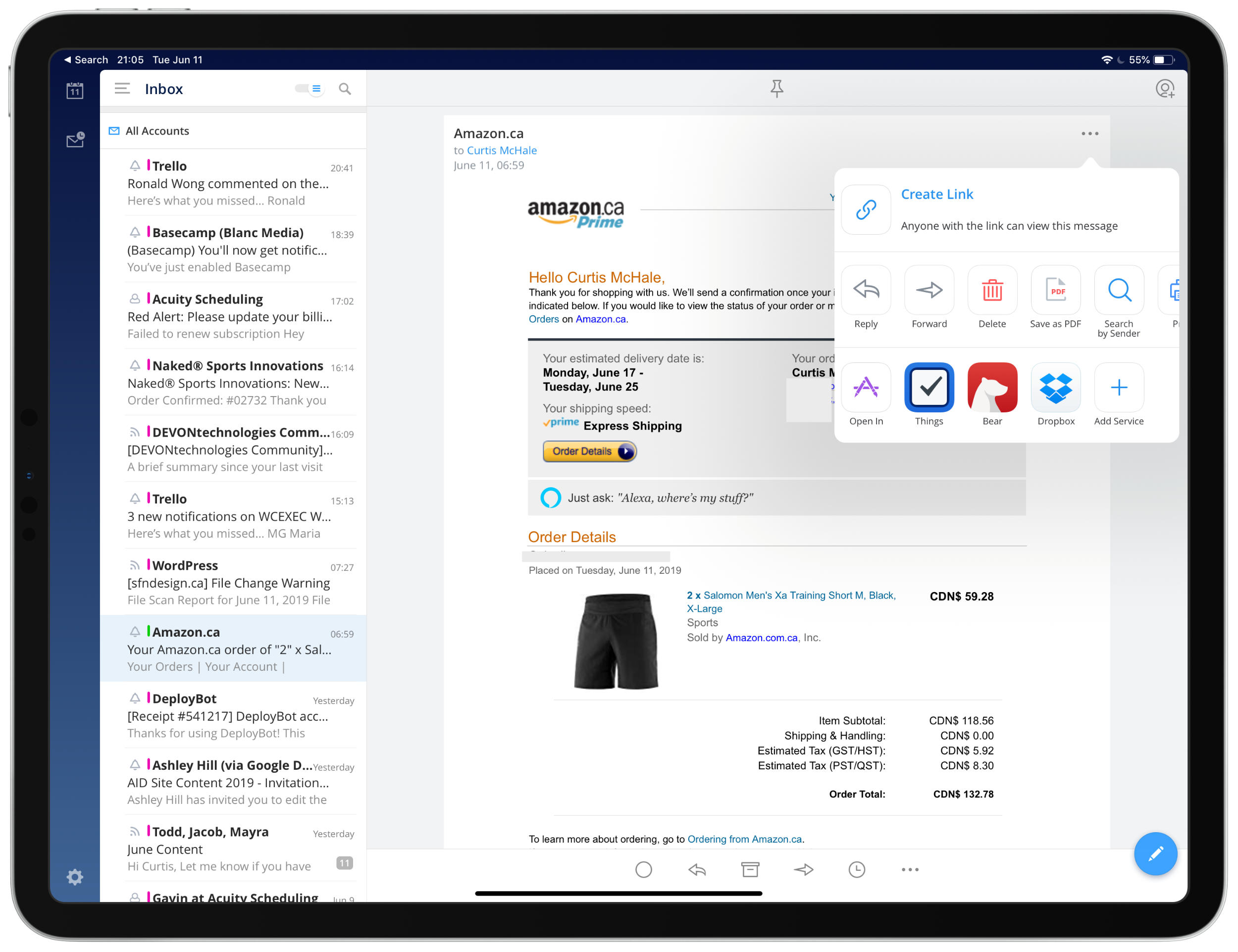1238x952 pixels.
Task: Open more actions in bottom toolbar
Action: (910, 869)
